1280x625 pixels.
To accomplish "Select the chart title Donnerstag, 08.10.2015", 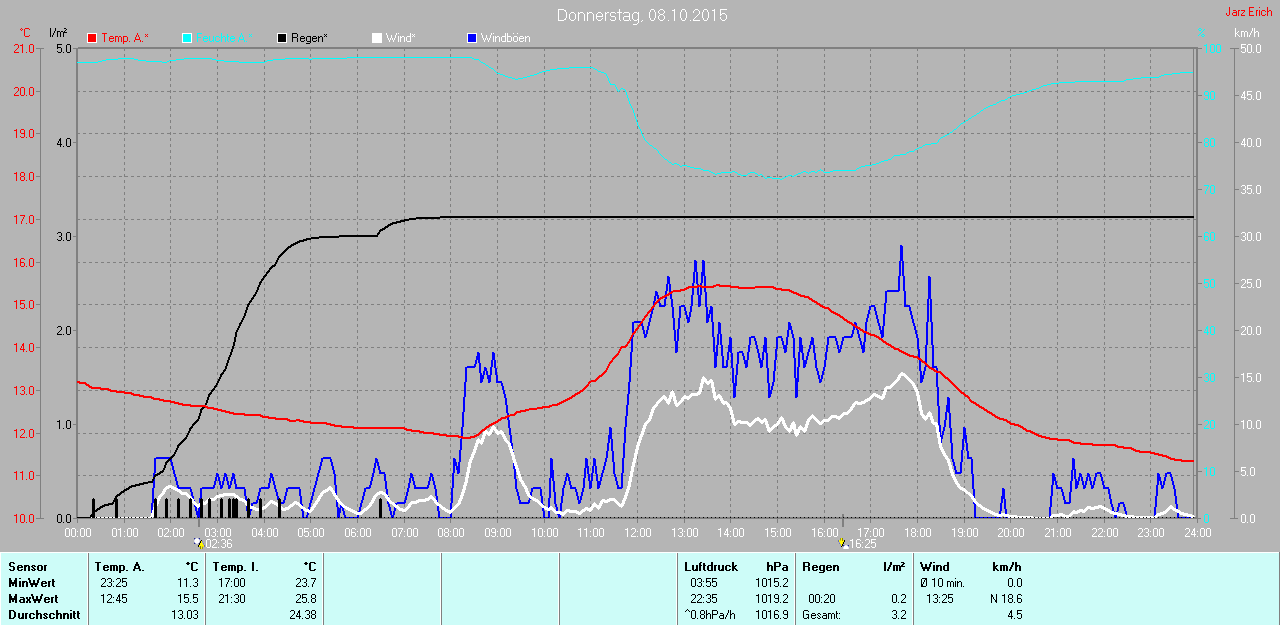I will 642,16.
